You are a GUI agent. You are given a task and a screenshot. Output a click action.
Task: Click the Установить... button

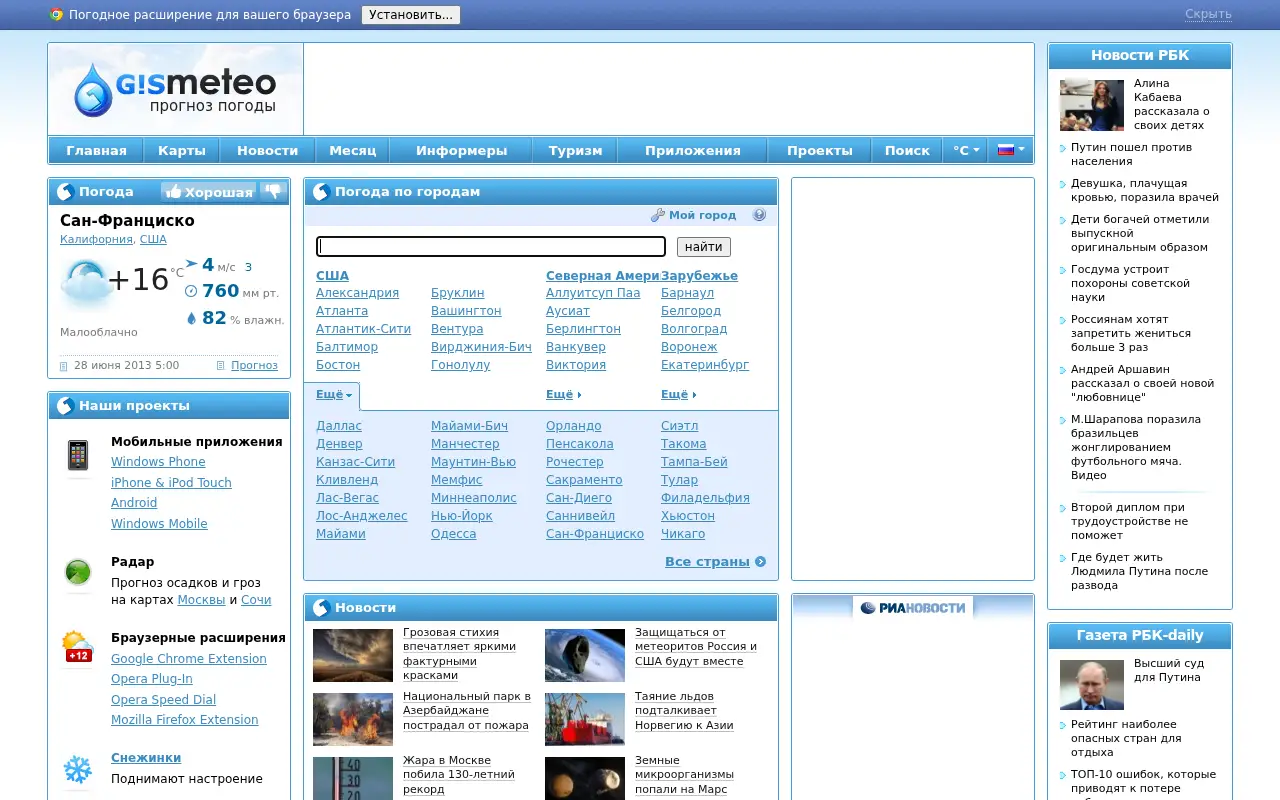(x=411, y=15)
